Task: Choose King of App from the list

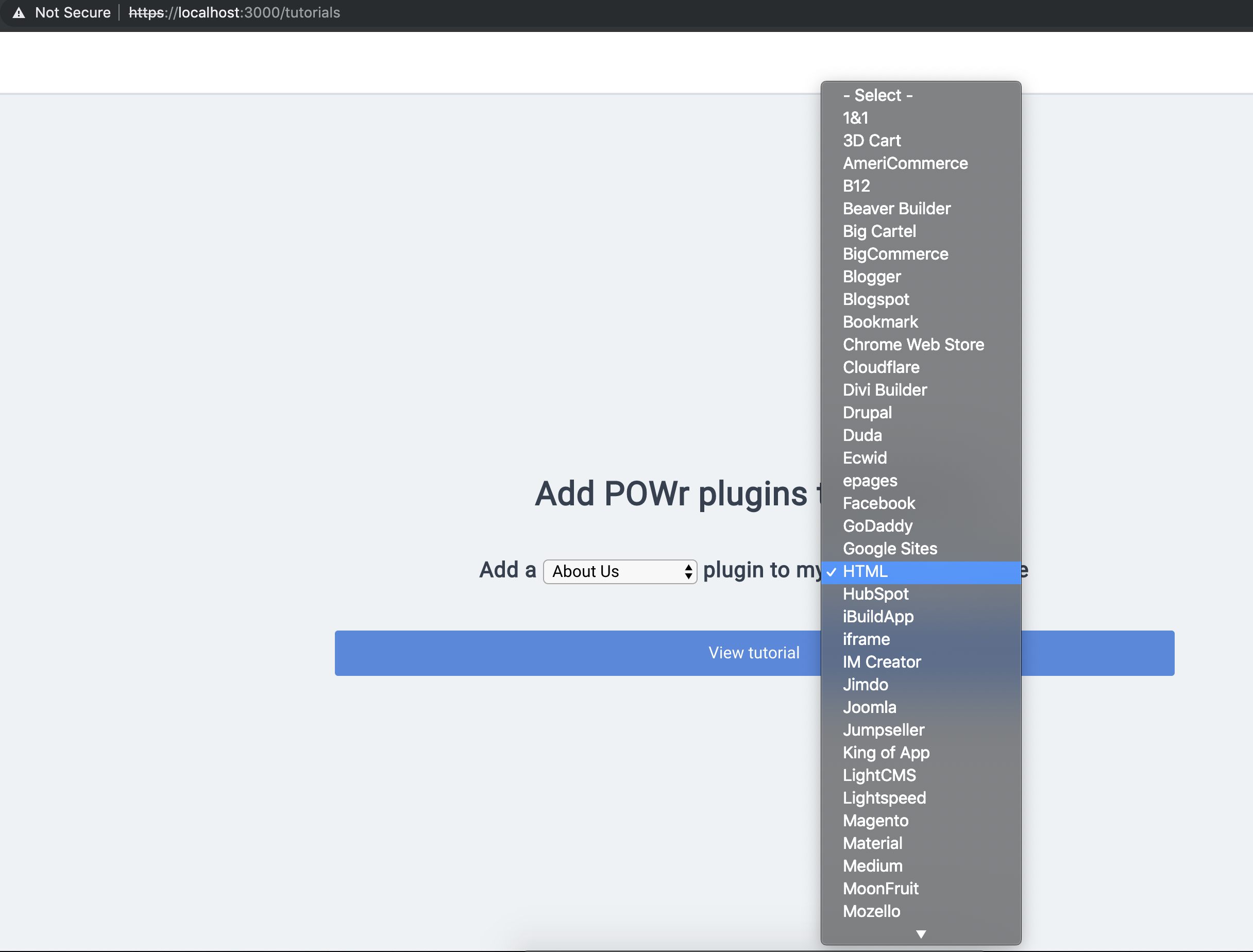Action: tap(886, 753)
